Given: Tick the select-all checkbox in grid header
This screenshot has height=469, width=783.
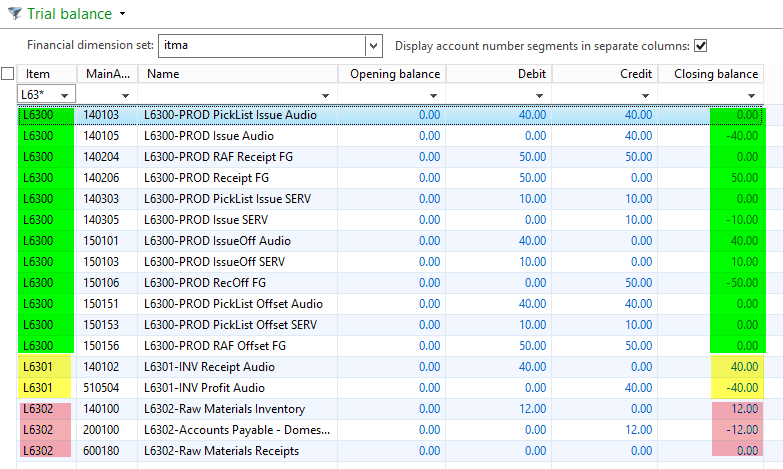Looking at the screenshot, I should point(8,74).
